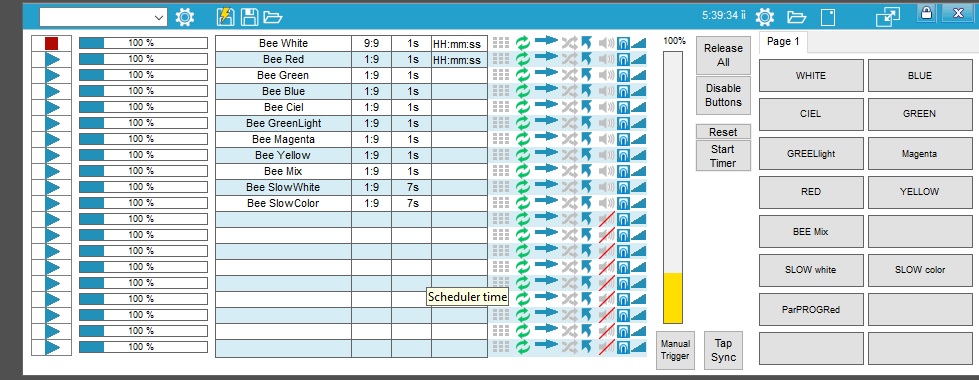979x380 pixels.
Task: Trigger the RED page button
Action: click(x=811, y=192)
